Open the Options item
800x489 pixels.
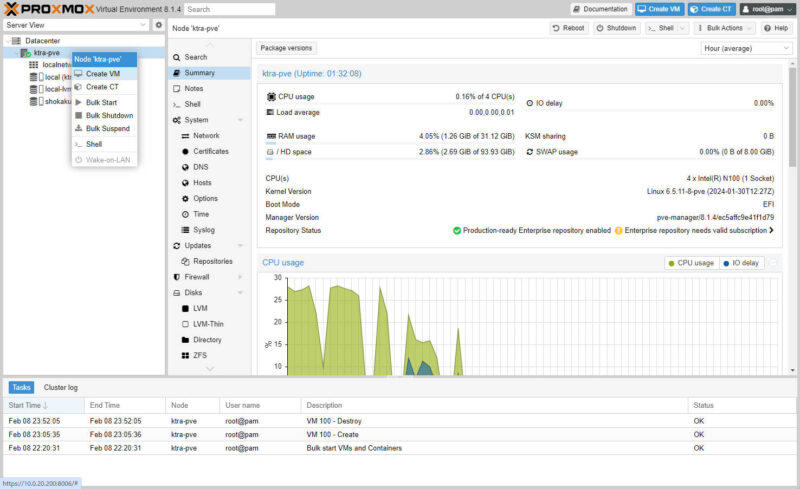click(209, 199)
